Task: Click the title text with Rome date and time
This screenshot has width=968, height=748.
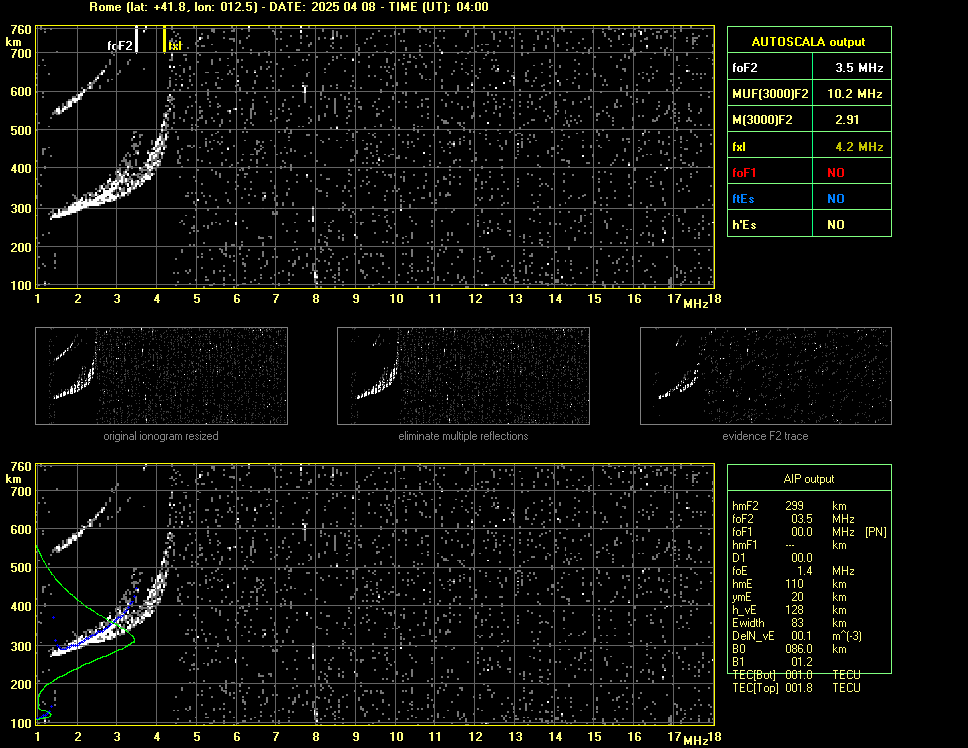Action: pyautogui.click(x=289, y=7)
